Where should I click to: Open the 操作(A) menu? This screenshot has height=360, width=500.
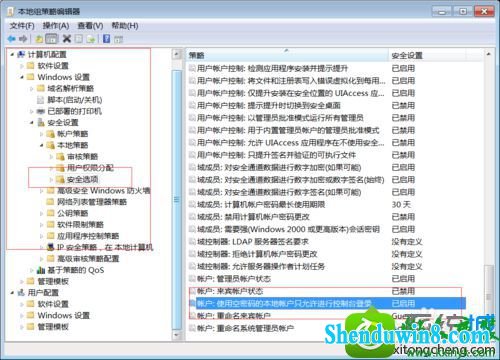pyautogui.click(x=56, y=26)
